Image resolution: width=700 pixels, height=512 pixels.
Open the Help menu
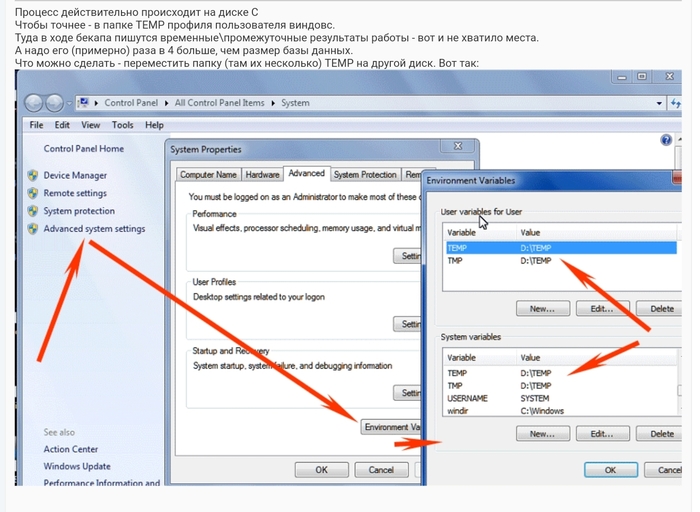(154, 125)
